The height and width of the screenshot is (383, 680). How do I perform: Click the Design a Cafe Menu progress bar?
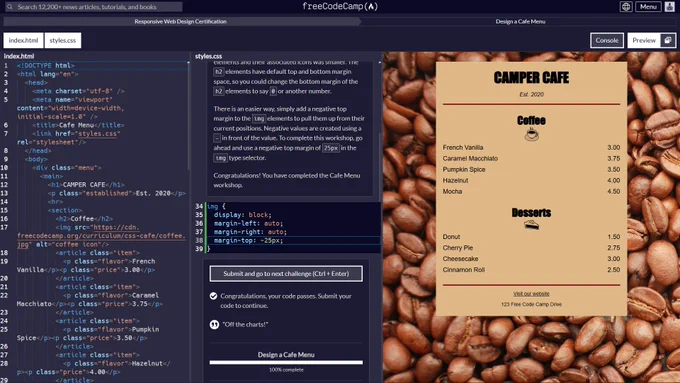(286, 362)
